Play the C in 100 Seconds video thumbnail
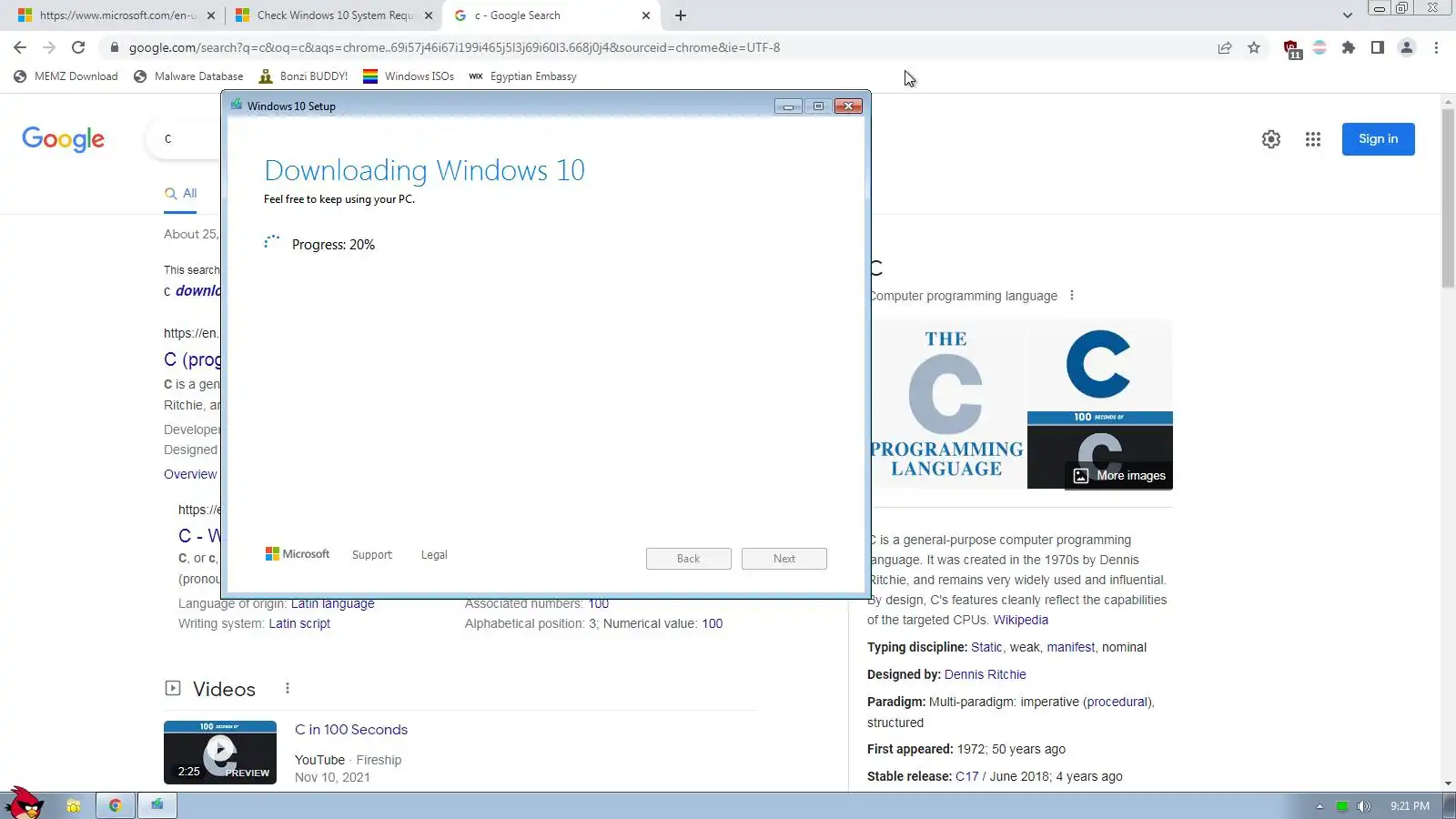The height and width of the screenshot is (819, 1456). click(220, 753)
